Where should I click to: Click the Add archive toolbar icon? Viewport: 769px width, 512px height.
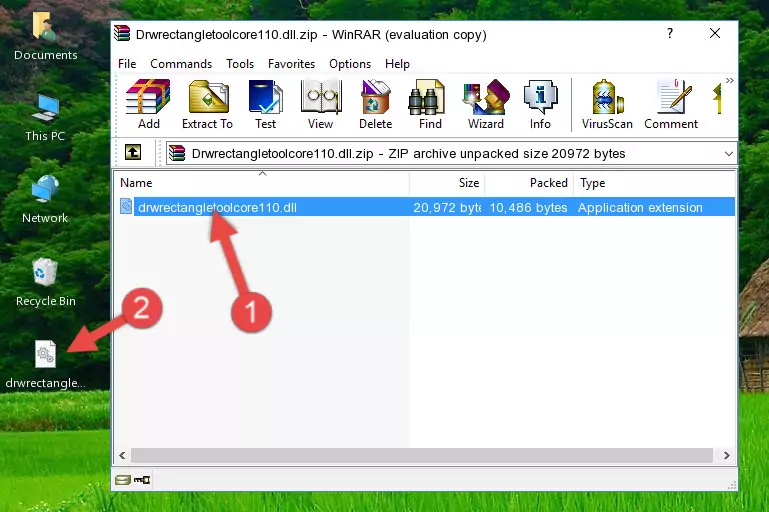coord(148,104)
